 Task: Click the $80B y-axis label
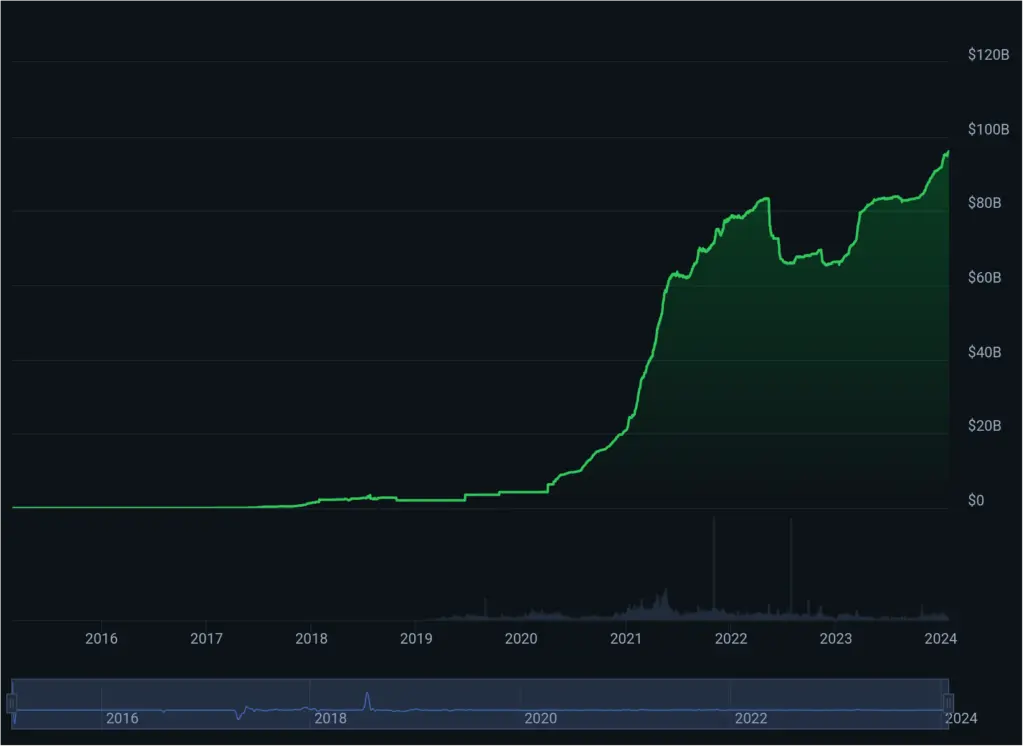click(x=986, y=203)
